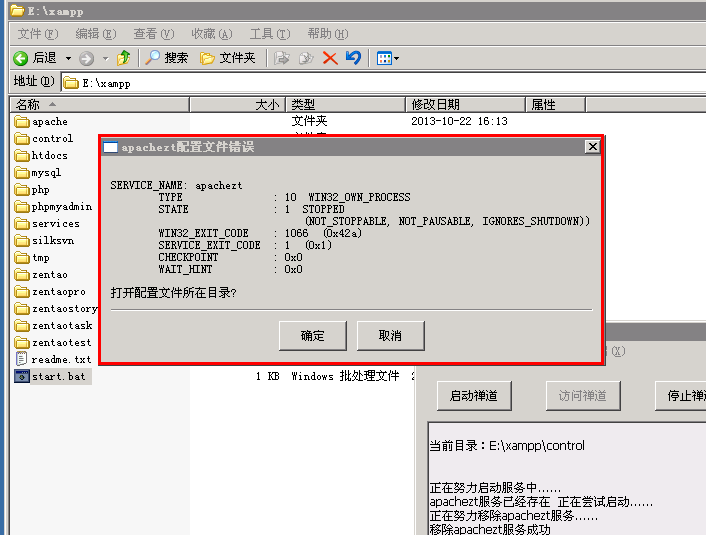This screenshot has width=706, height=535.
Task: Select the phpmyadmin folder icon
Action: point(22,207)
